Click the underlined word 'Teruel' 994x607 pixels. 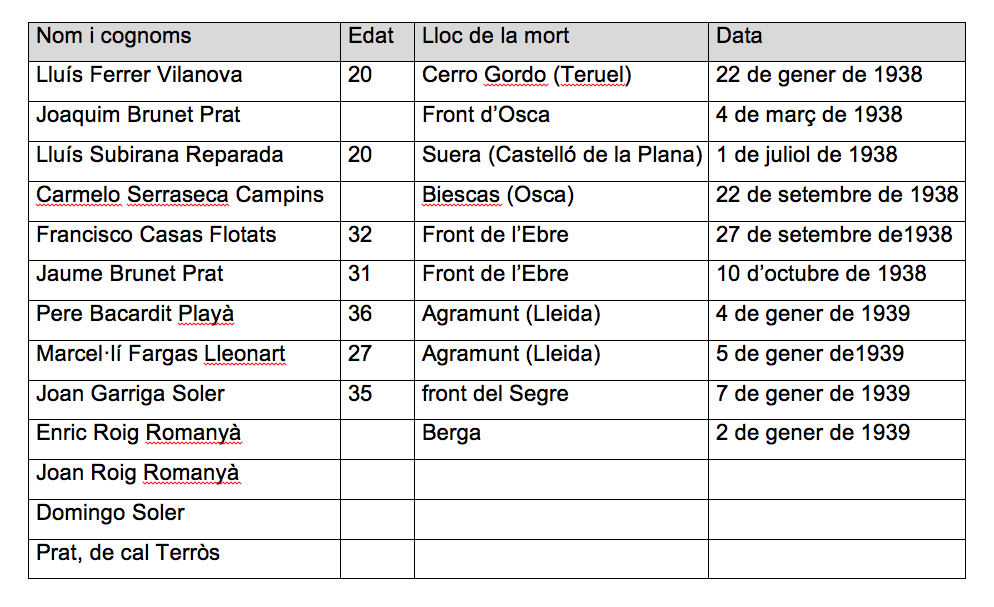coord(592,75)
